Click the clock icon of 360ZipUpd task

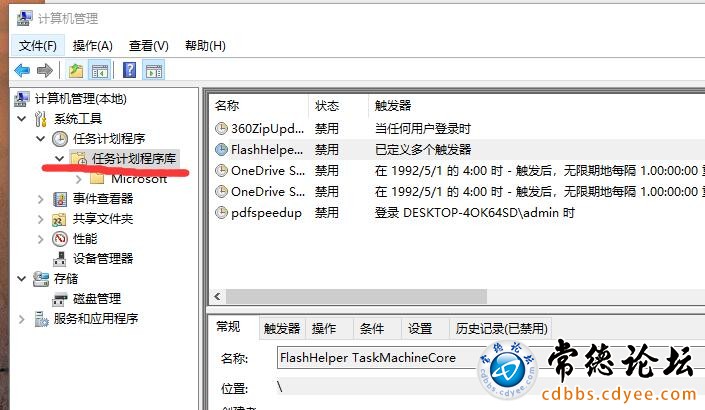[x=221, y=129]
